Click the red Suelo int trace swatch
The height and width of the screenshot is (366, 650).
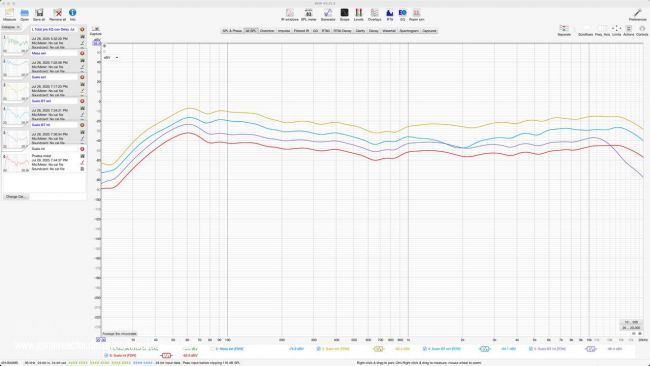(166, 356)
